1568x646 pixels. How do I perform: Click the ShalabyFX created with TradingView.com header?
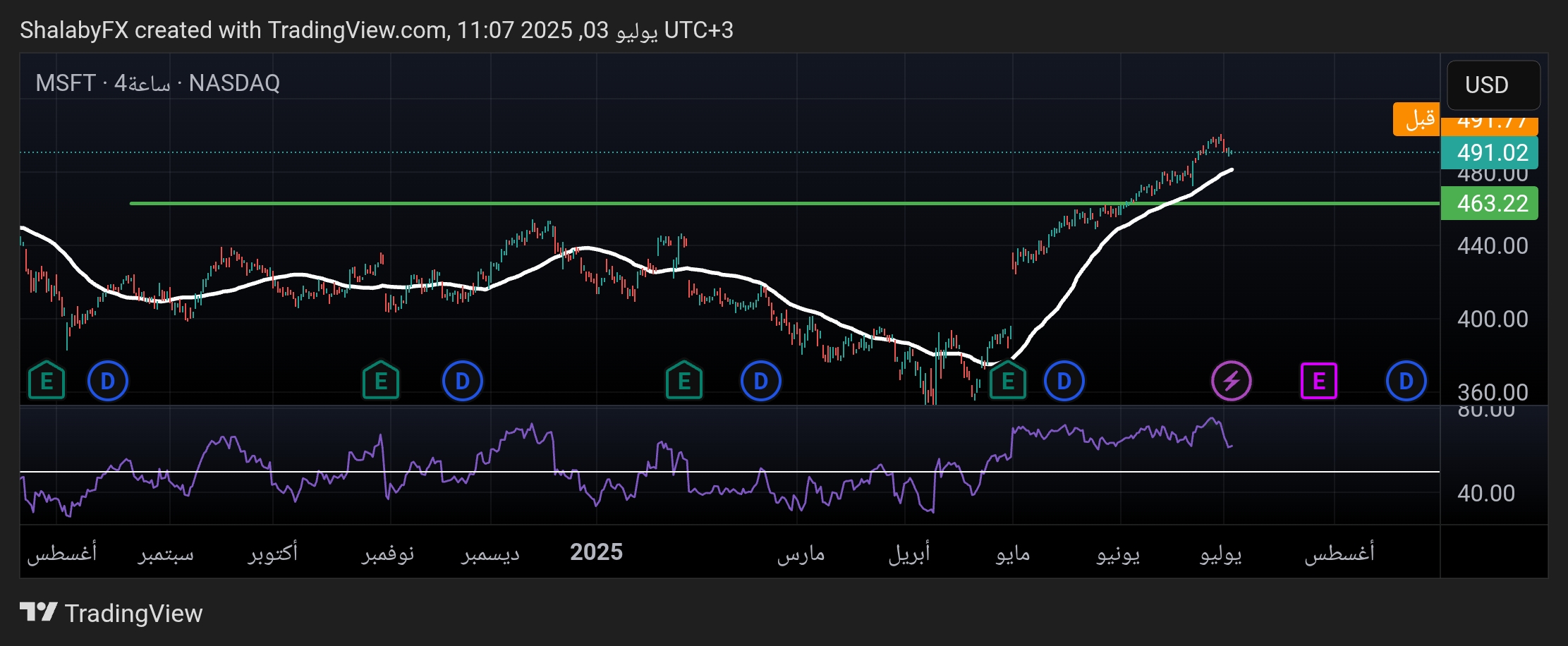pyautogui.click(x=377, y=30)
